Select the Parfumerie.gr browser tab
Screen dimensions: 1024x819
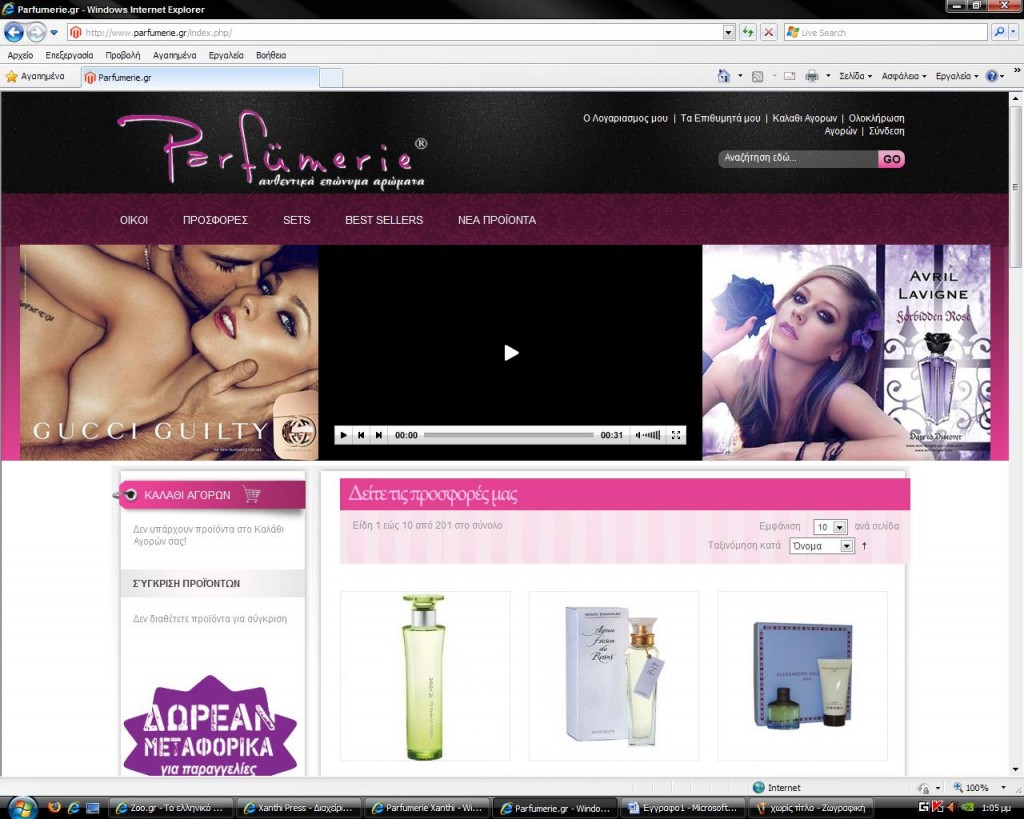pyautogui.click(x=200, y=77)
